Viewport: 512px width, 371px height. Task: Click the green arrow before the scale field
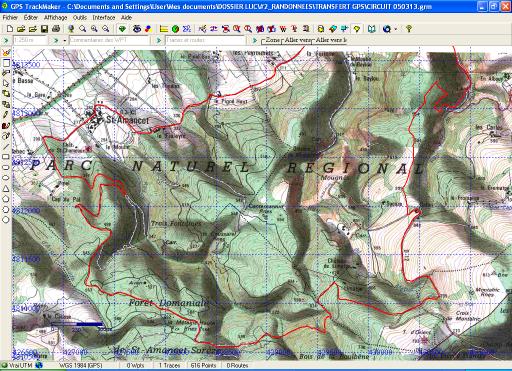pos(6,40)
